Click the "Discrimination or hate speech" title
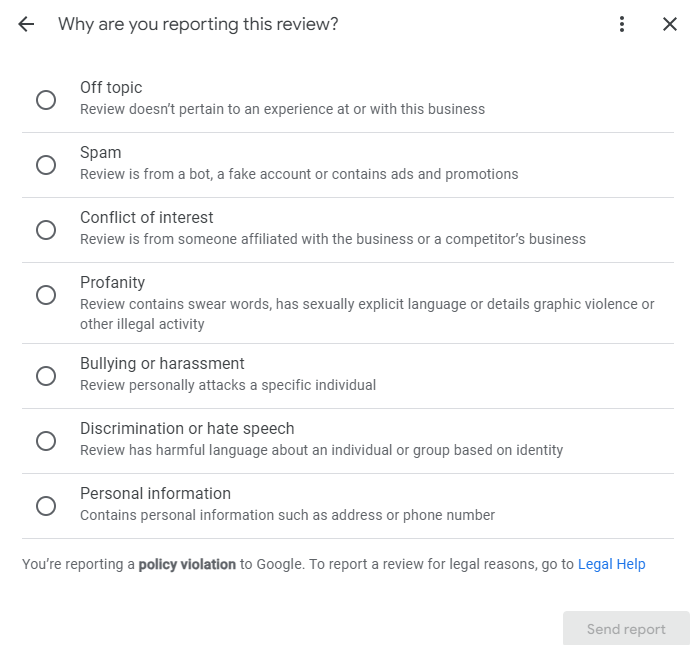The image size is (692, 645). (x=187, y=429)
